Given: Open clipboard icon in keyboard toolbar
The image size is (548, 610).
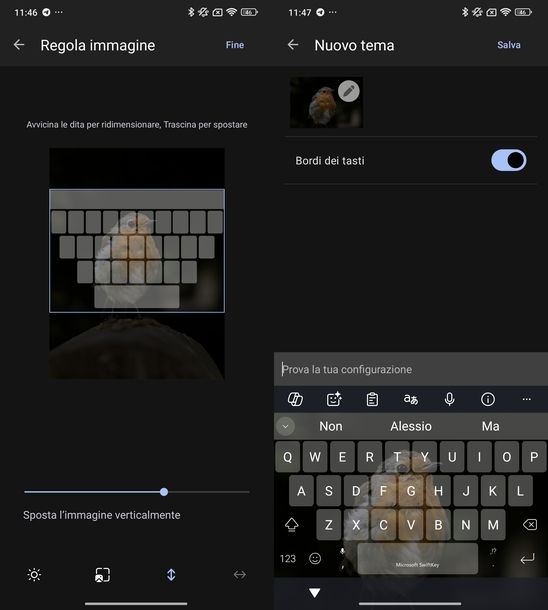Looking at the screenshot, I should (372, 400).
